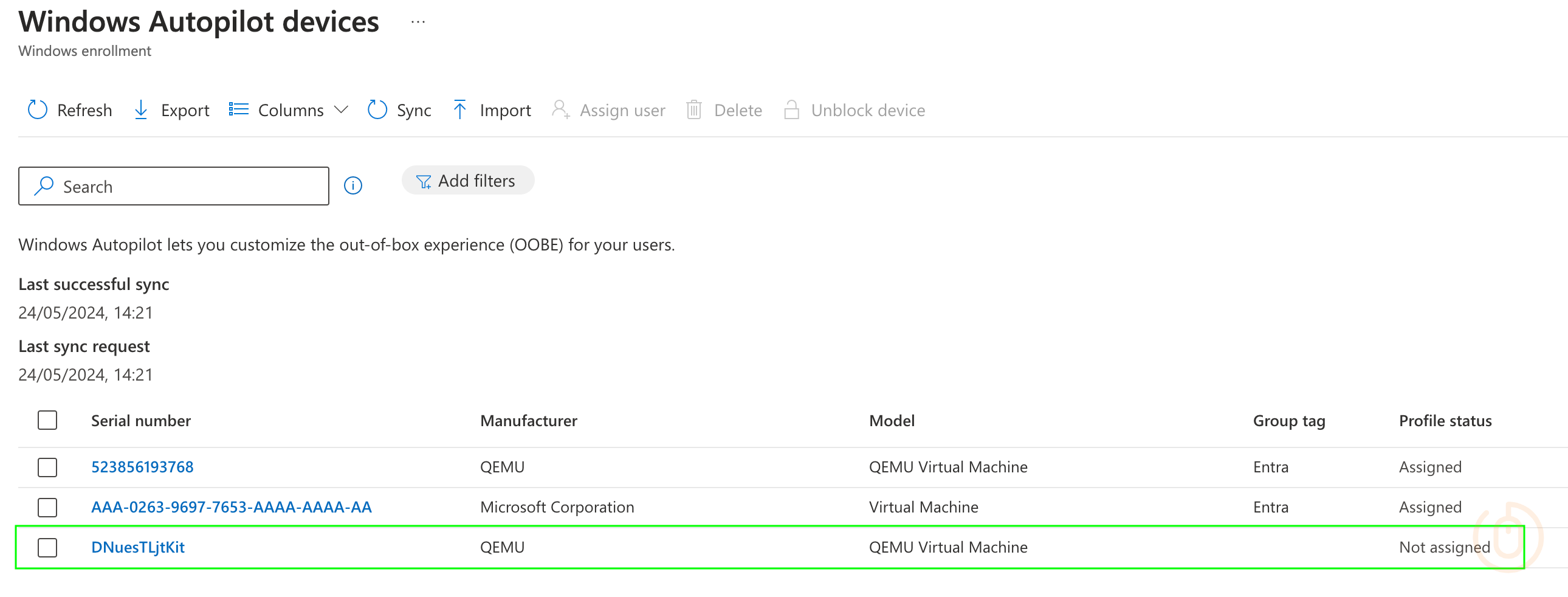
Task: Sync Autopilot devices
Action: (x=399, y=110)
